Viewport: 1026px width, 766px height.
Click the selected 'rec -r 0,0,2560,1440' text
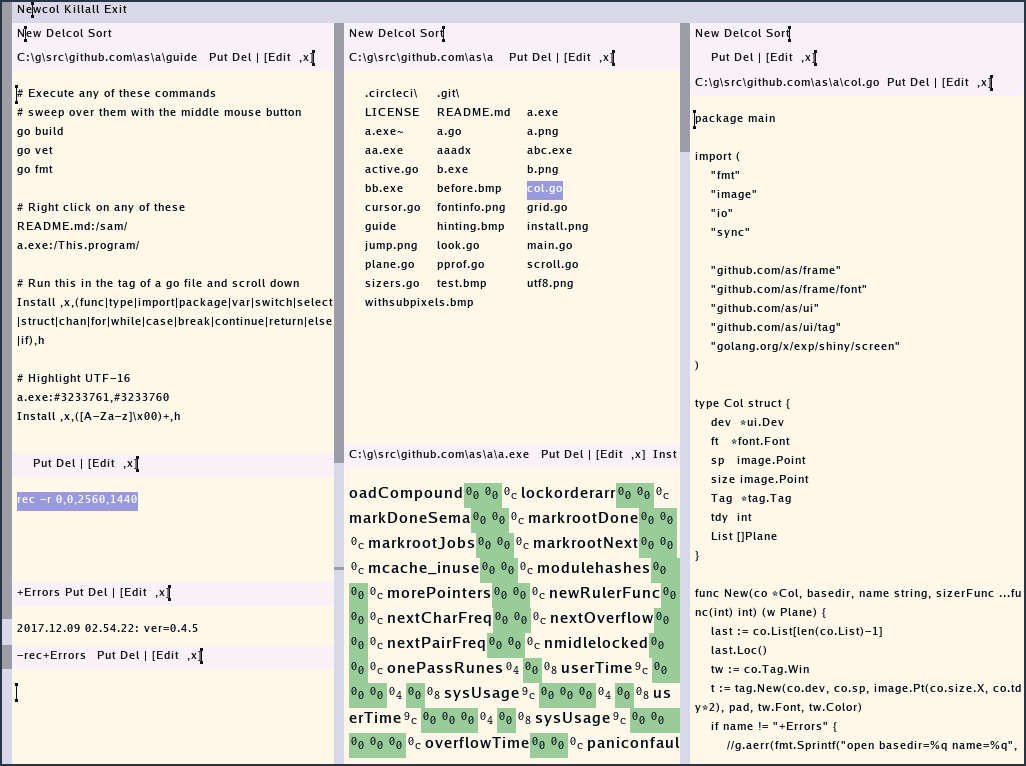tap(77, 500)
